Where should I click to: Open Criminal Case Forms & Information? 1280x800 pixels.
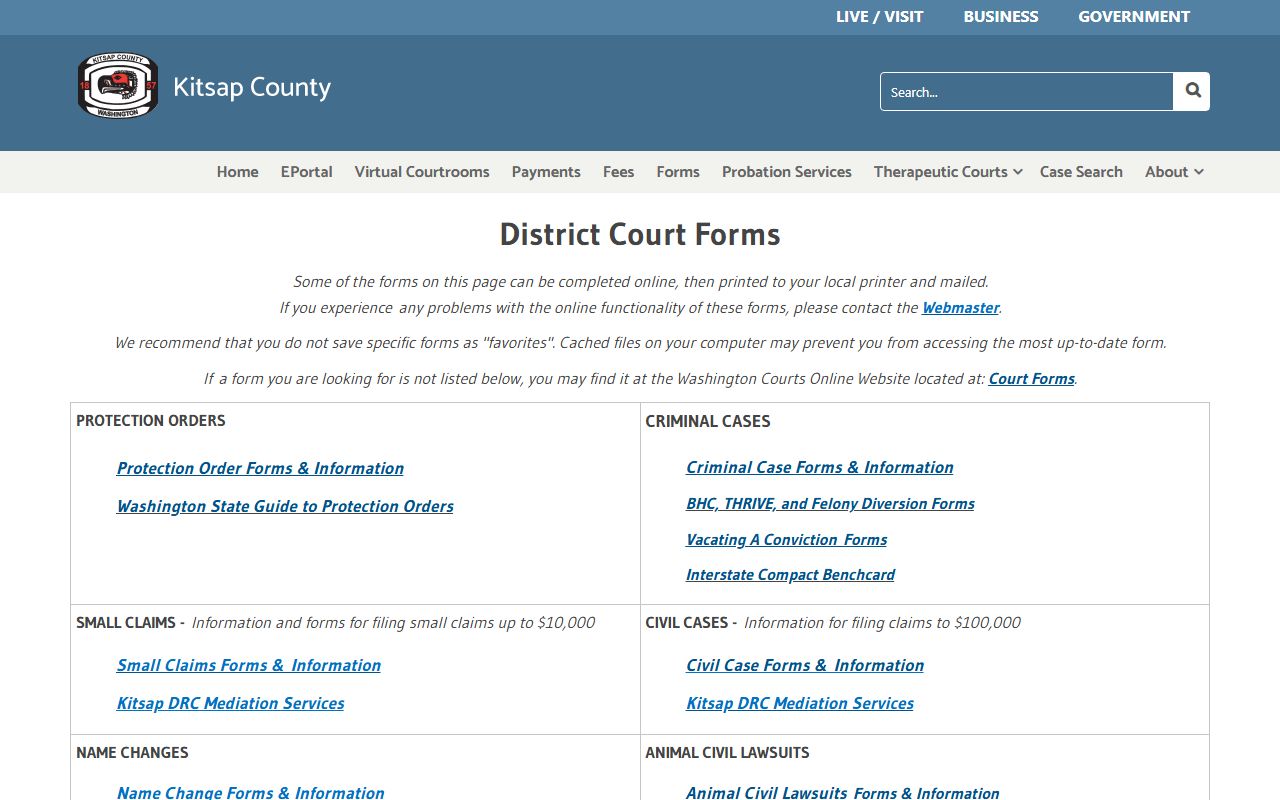[819, 467]
